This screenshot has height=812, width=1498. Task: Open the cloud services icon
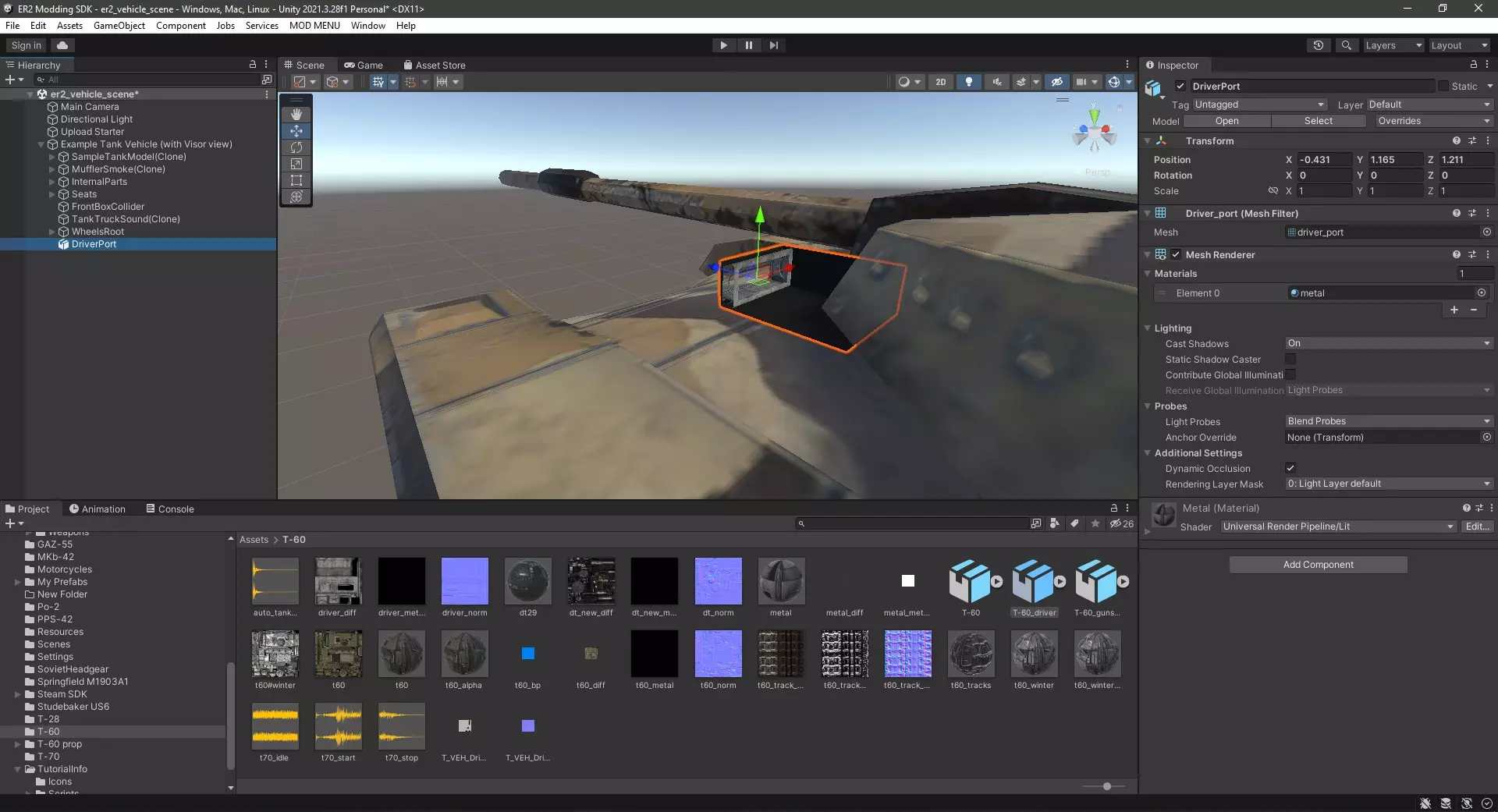point(62,45)
